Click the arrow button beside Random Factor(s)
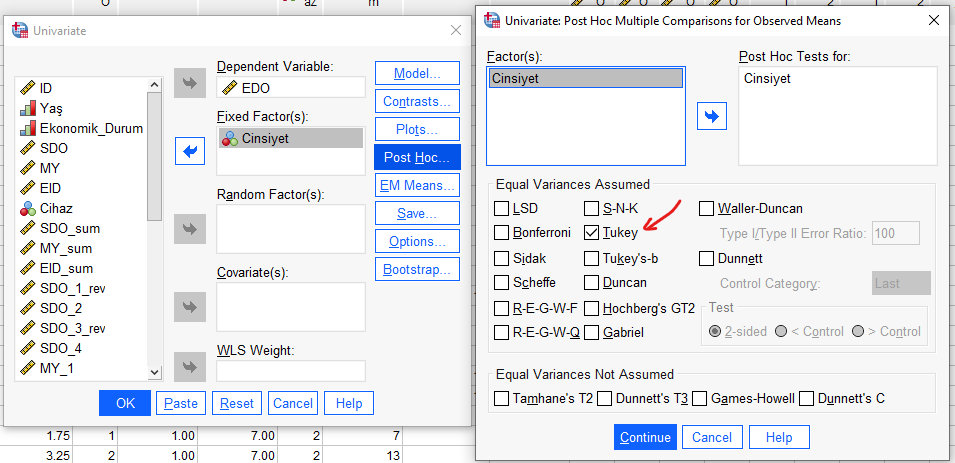 tap(189, 229)
